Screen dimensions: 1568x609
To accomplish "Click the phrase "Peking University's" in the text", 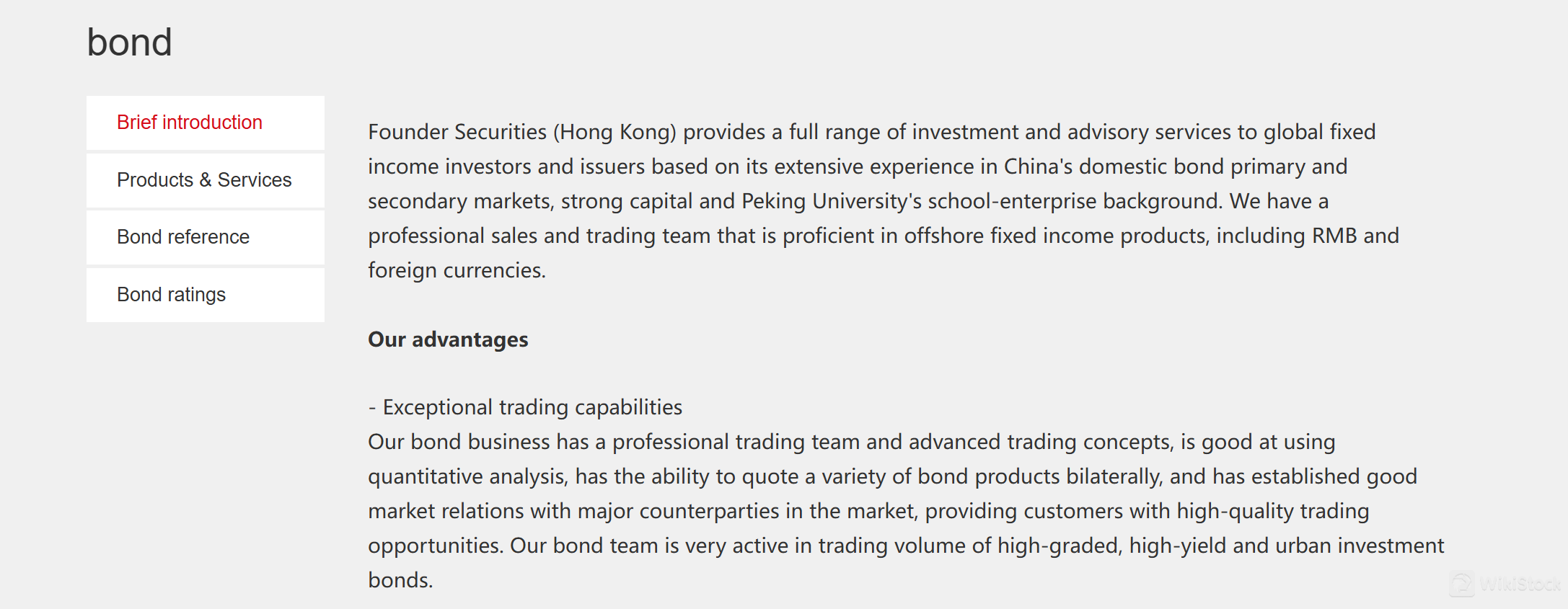I will click(832, 201).
